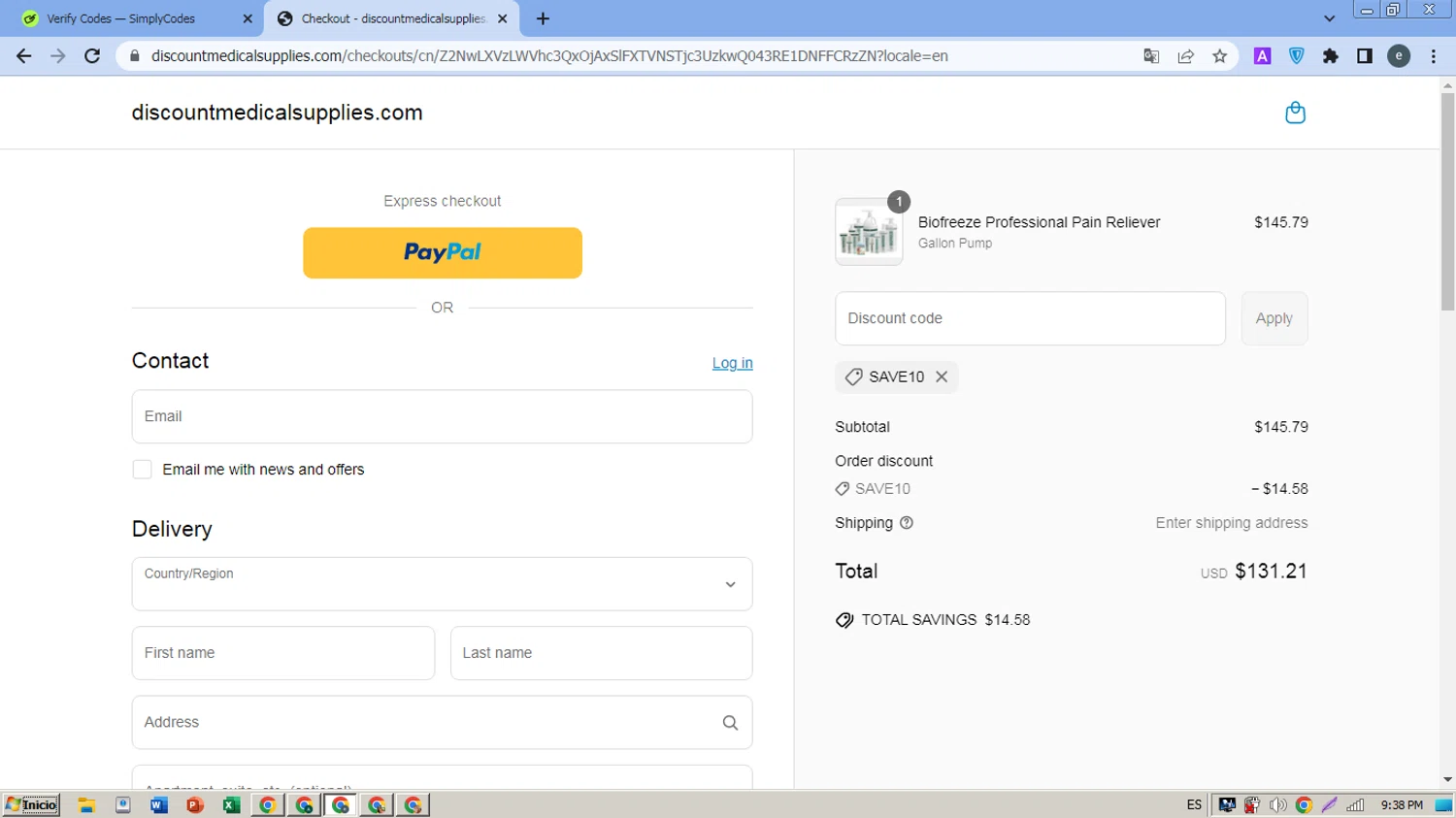Open the tab search dropdown arrow

pyautogui.click(x=1329, y=18)
